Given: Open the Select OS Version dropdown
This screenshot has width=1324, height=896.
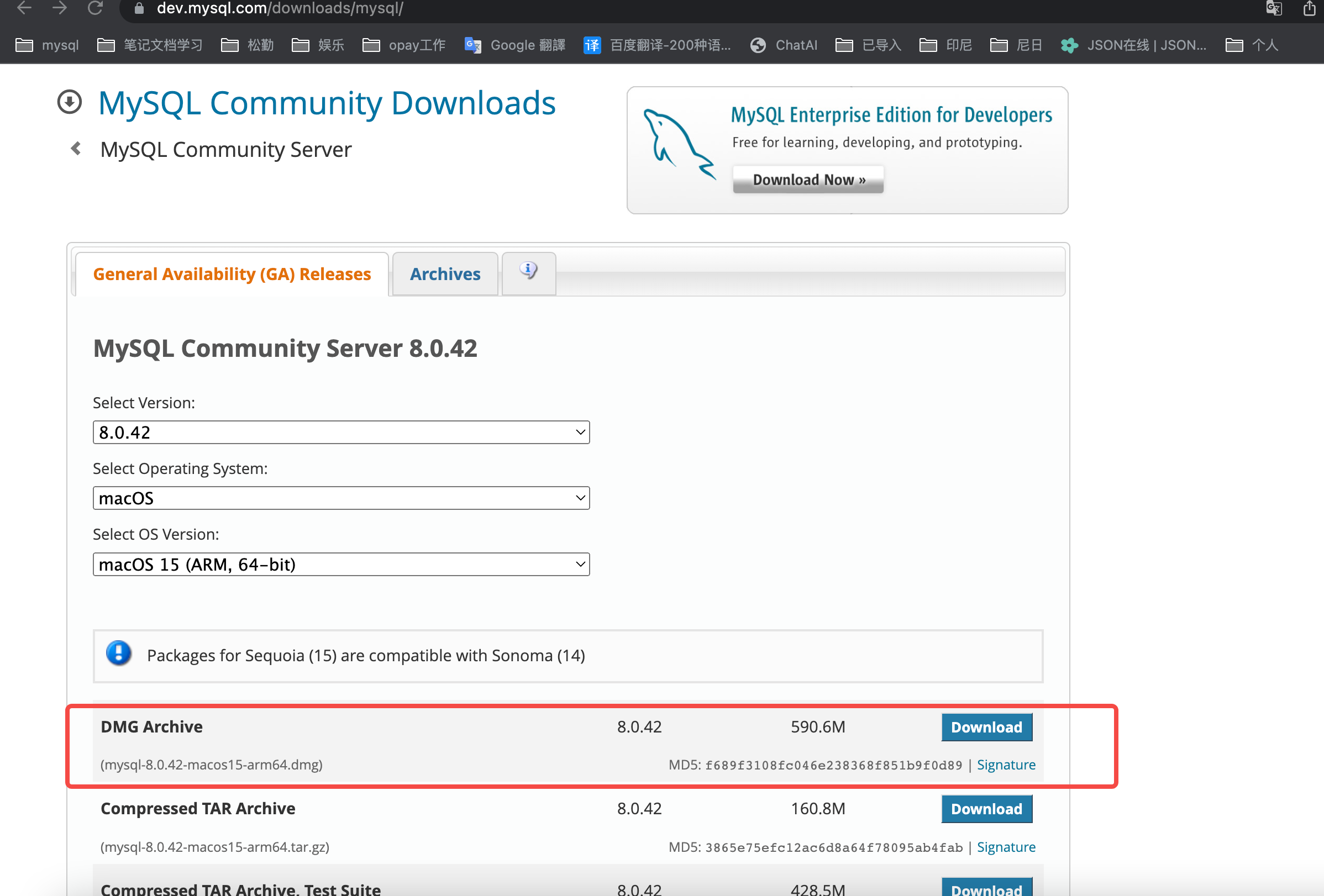Looking at the screenshot, I should [341, 565].
